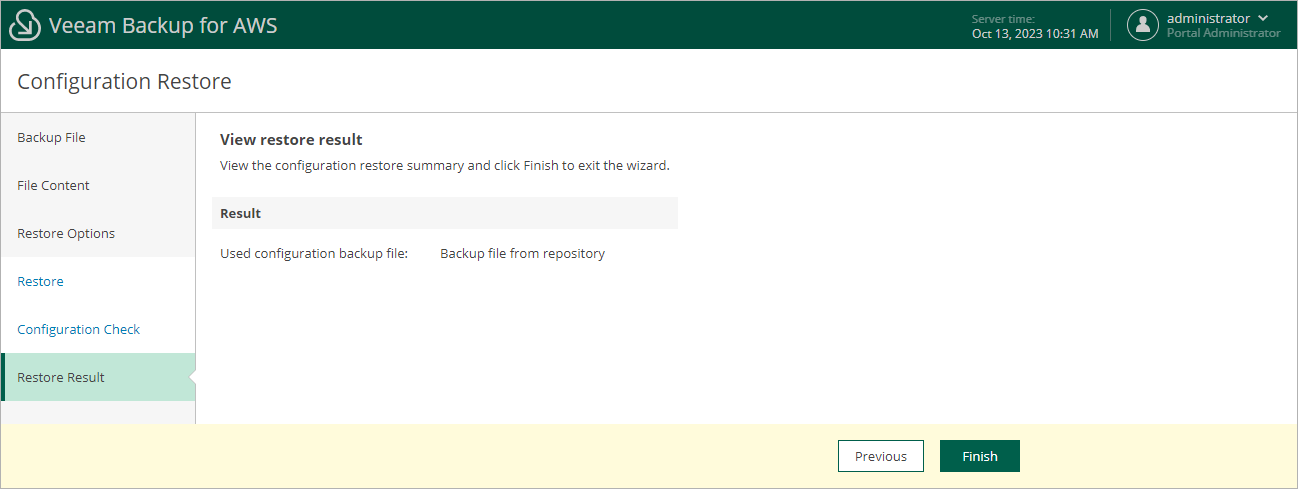The width and height of the screenshot is (1298, 489).
Task: Click the View restore result heading
Action: coord(291,139)
